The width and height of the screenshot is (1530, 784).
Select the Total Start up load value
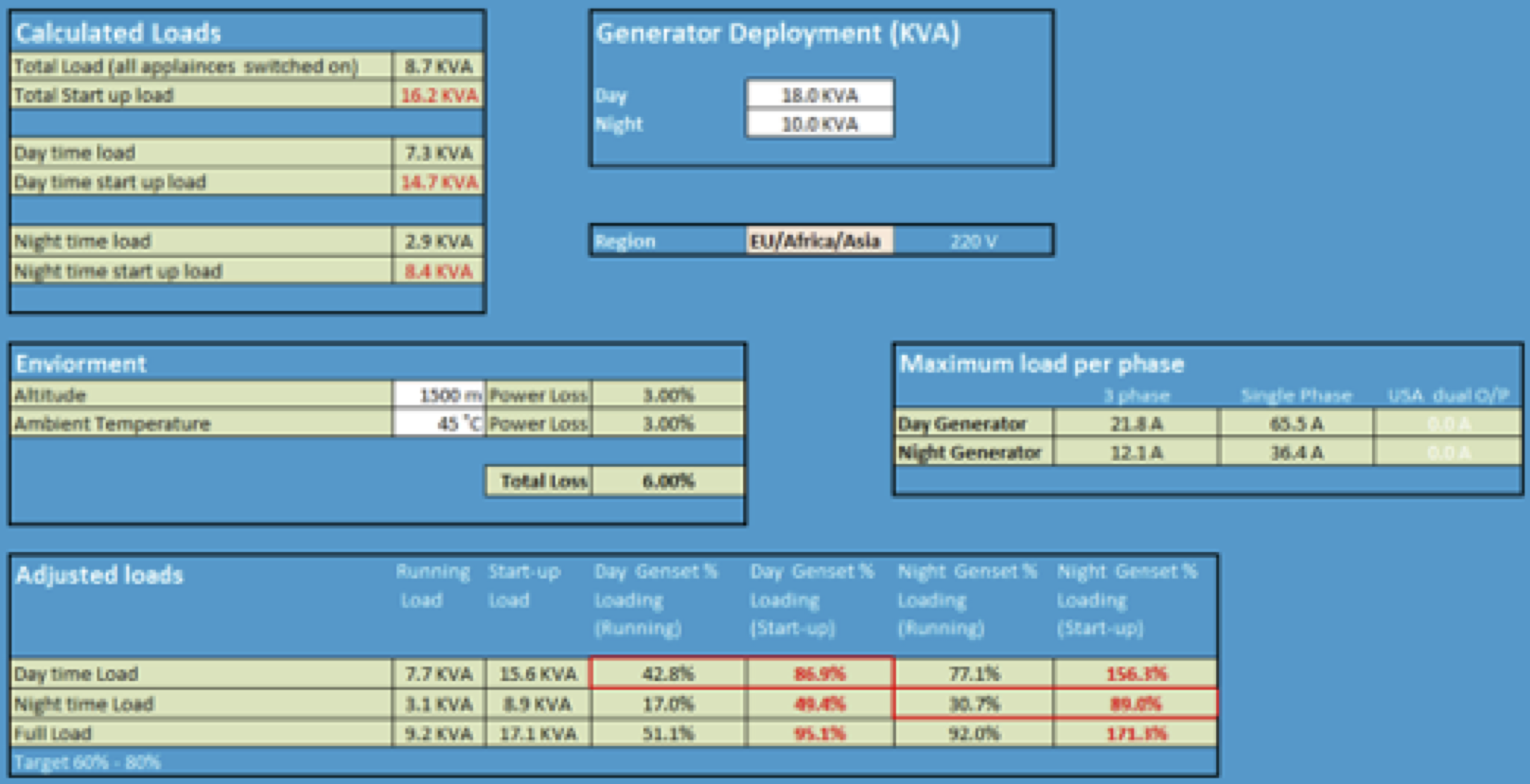(439, 95)
